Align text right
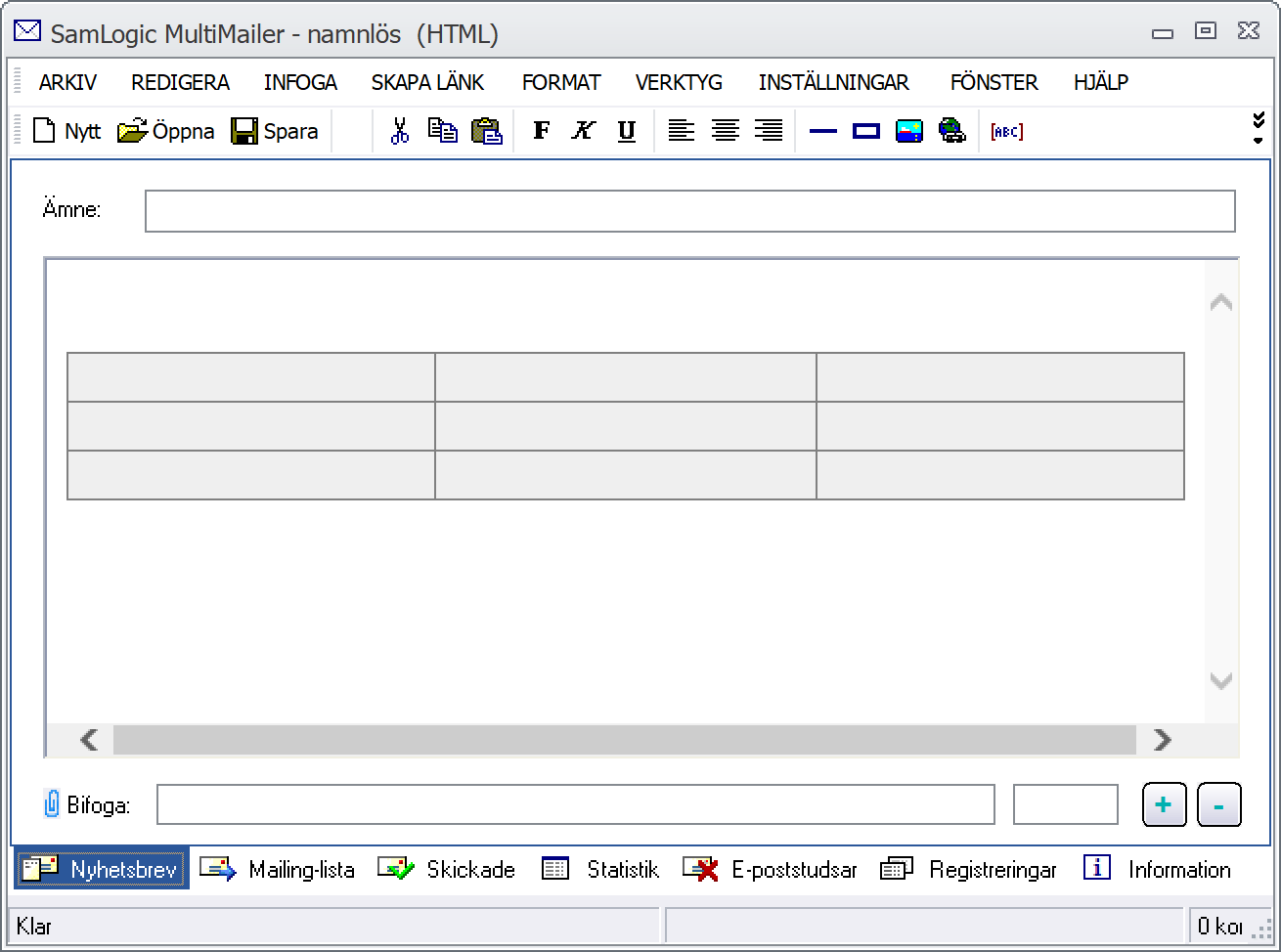 769,131
